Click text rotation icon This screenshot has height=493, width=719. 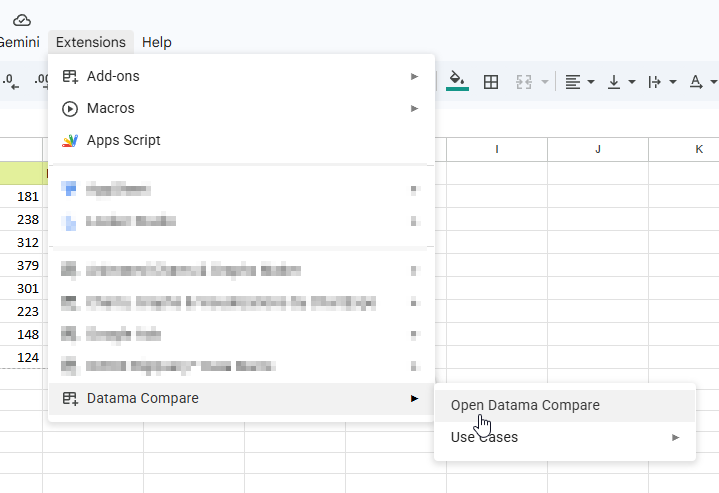tap(696, 82)
